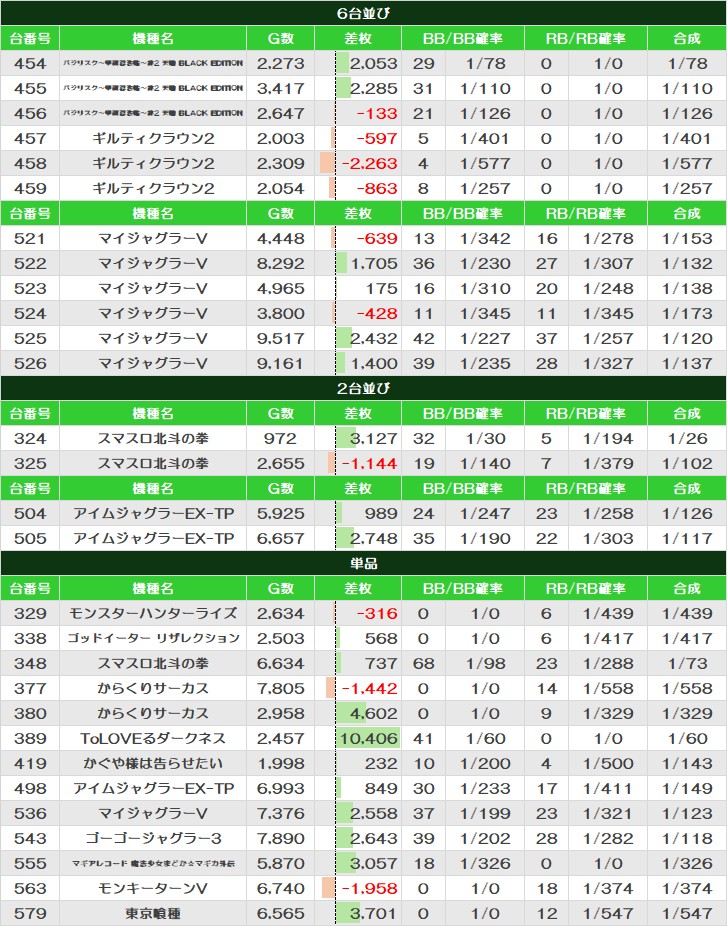The image size is (727, 926).
Task: Click かぐや様は告らせたい machine name
Action: coord(153,763)
